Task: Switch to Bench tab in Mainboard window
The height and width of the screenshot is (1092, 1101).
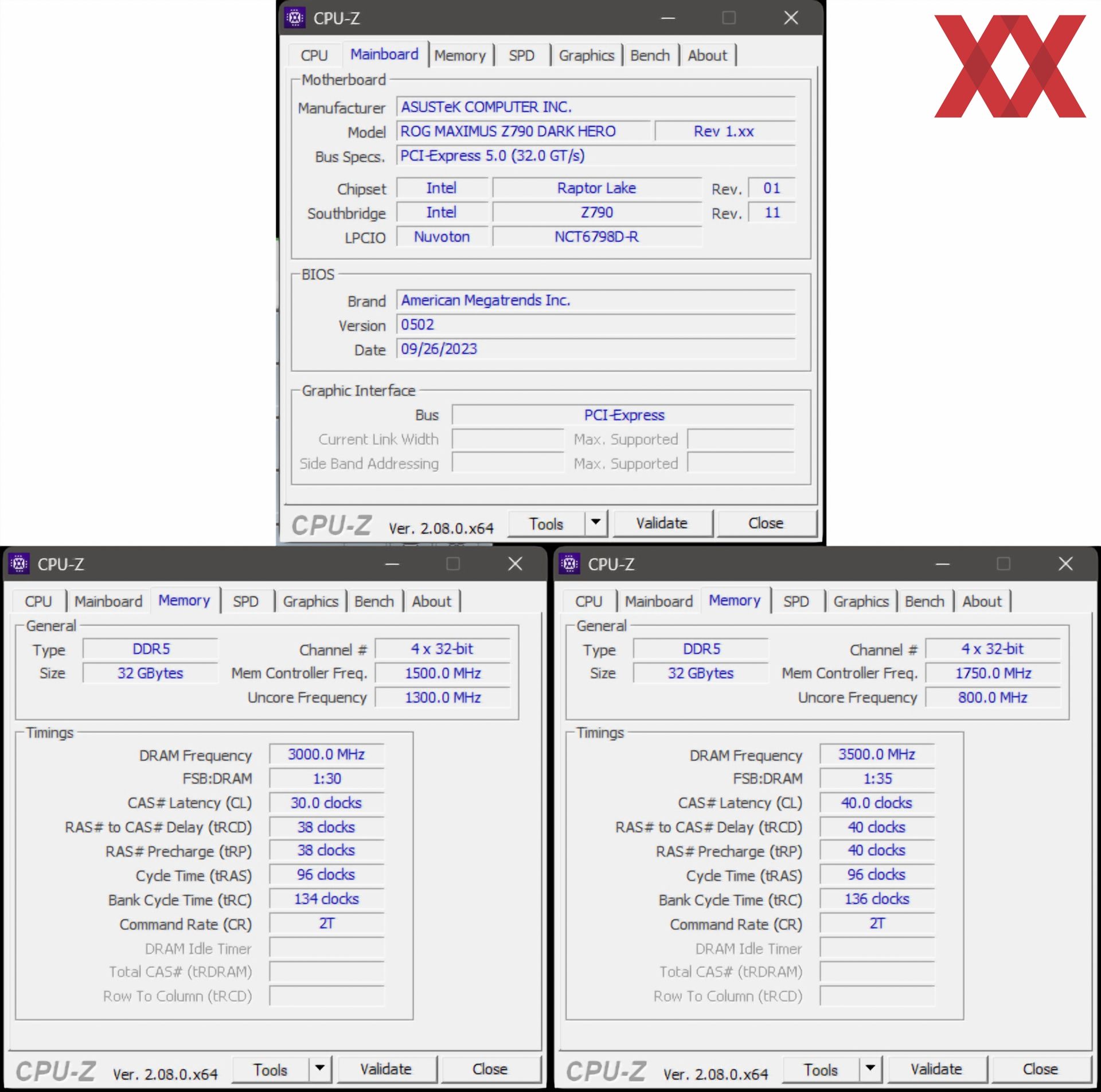Action: click(650, 56)
